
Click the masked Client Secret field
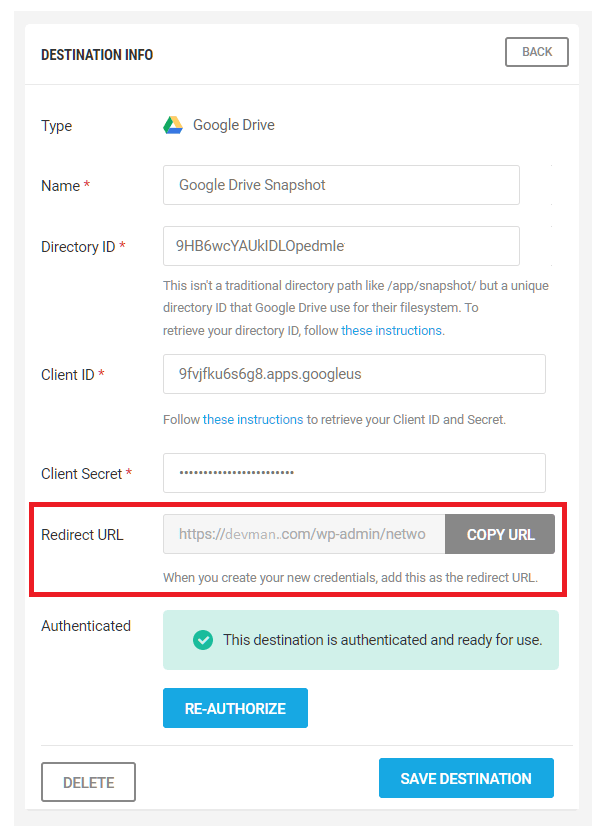pos(354,473)
